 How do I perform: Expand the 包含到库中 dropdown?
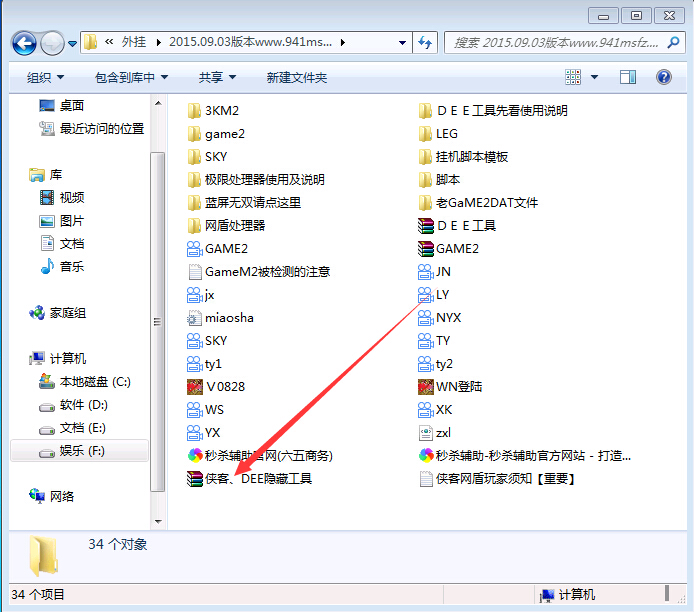[130, 77]
